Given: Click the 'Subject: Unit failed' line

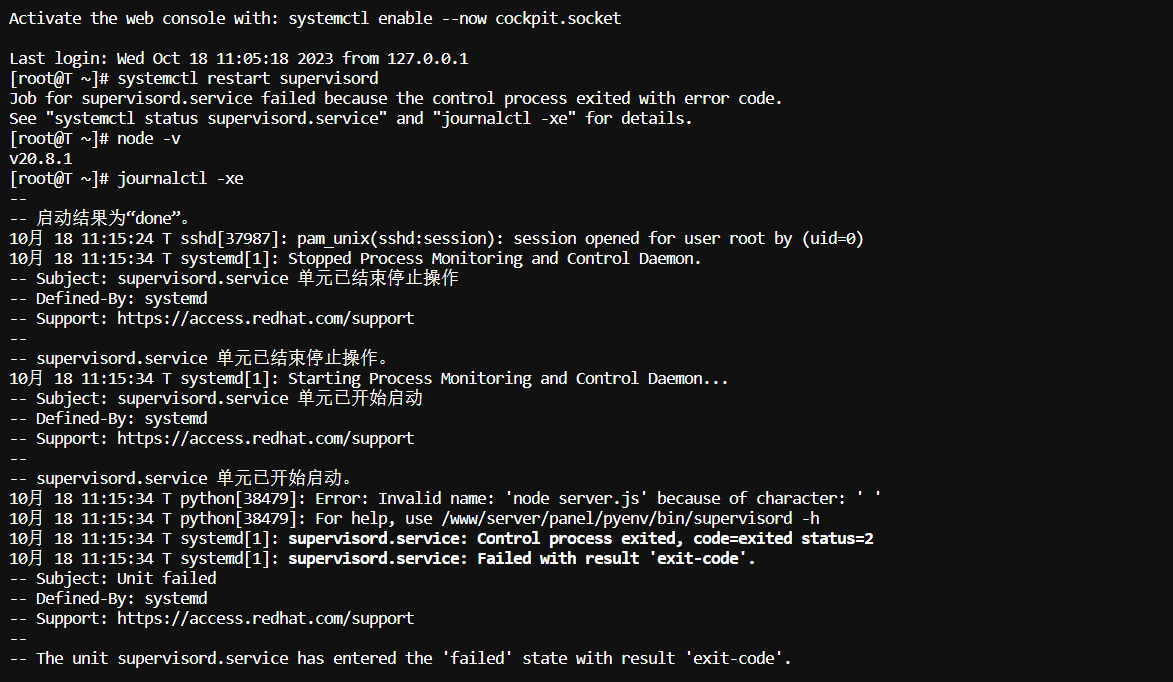Looking at the screenshot, I should 113,579.
